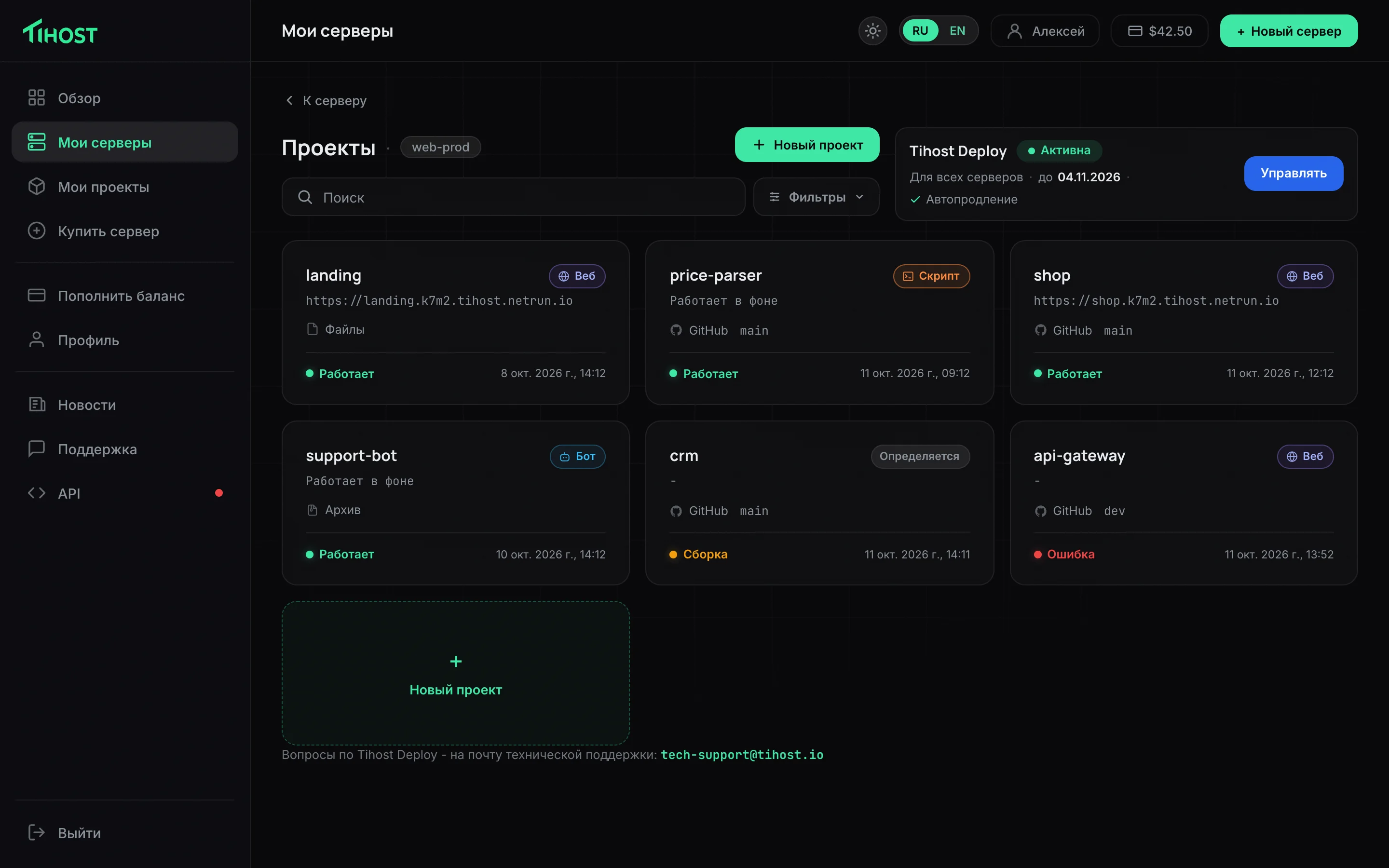Click the Сборка status on crm card
This screenshot has height=868, width=1389.
(698, 554)
